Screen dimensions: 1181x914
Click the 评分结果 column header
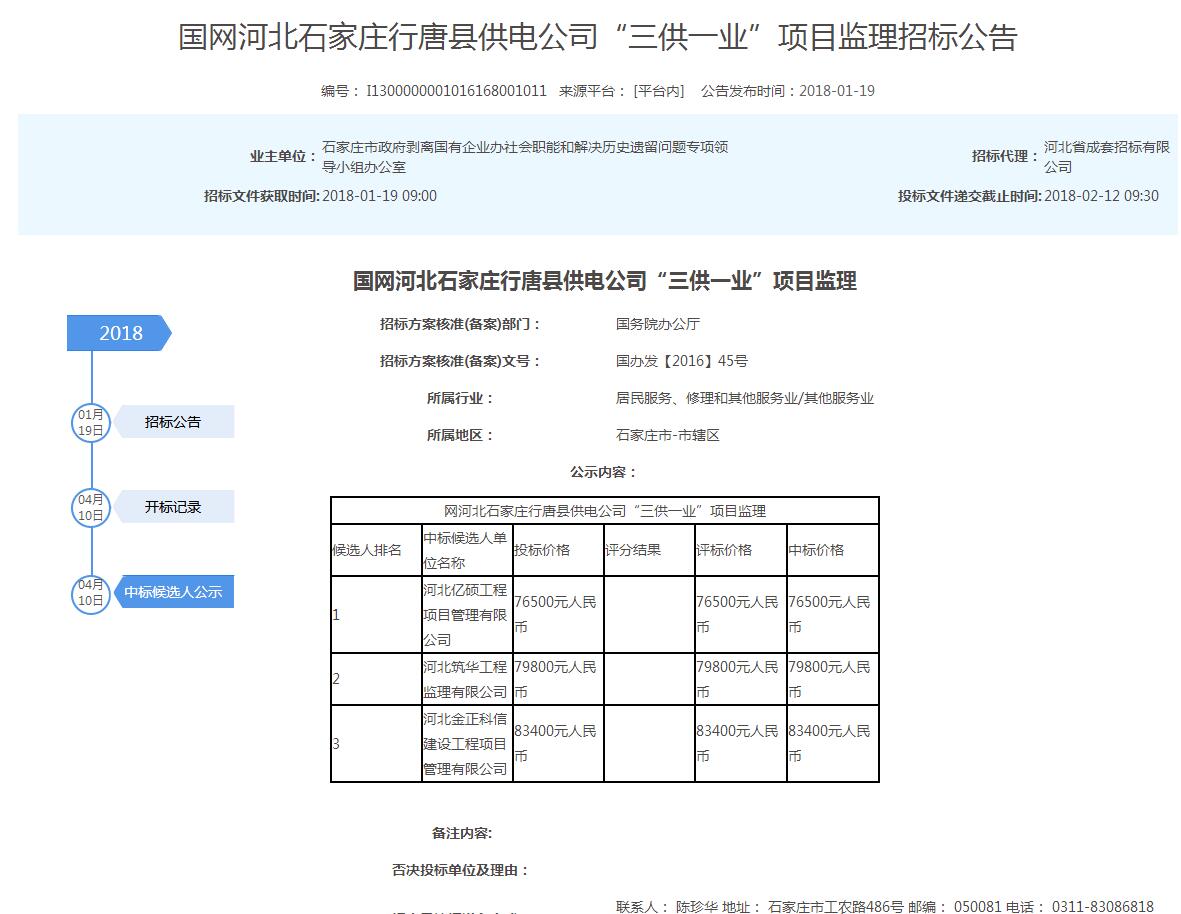coord(649,550)
